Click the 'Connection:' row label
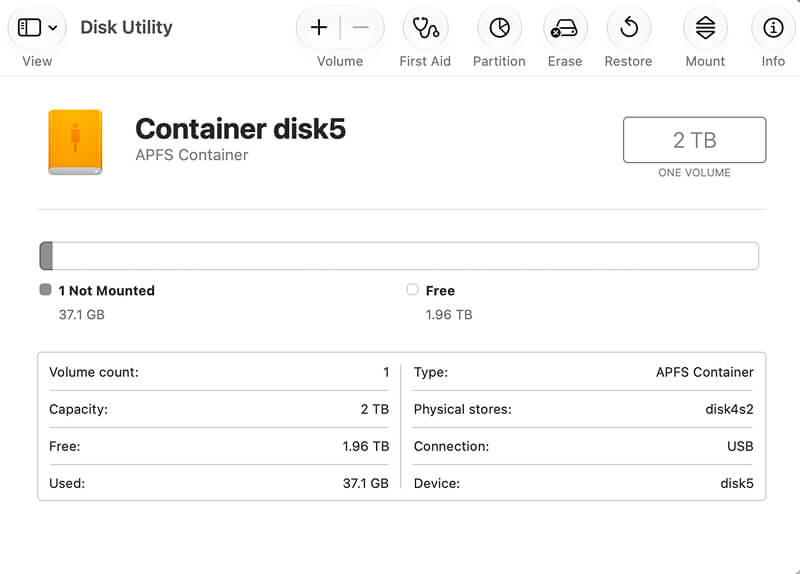Image resolution: width=800 pixels, height=574 pixels. [x=452, y=446]
